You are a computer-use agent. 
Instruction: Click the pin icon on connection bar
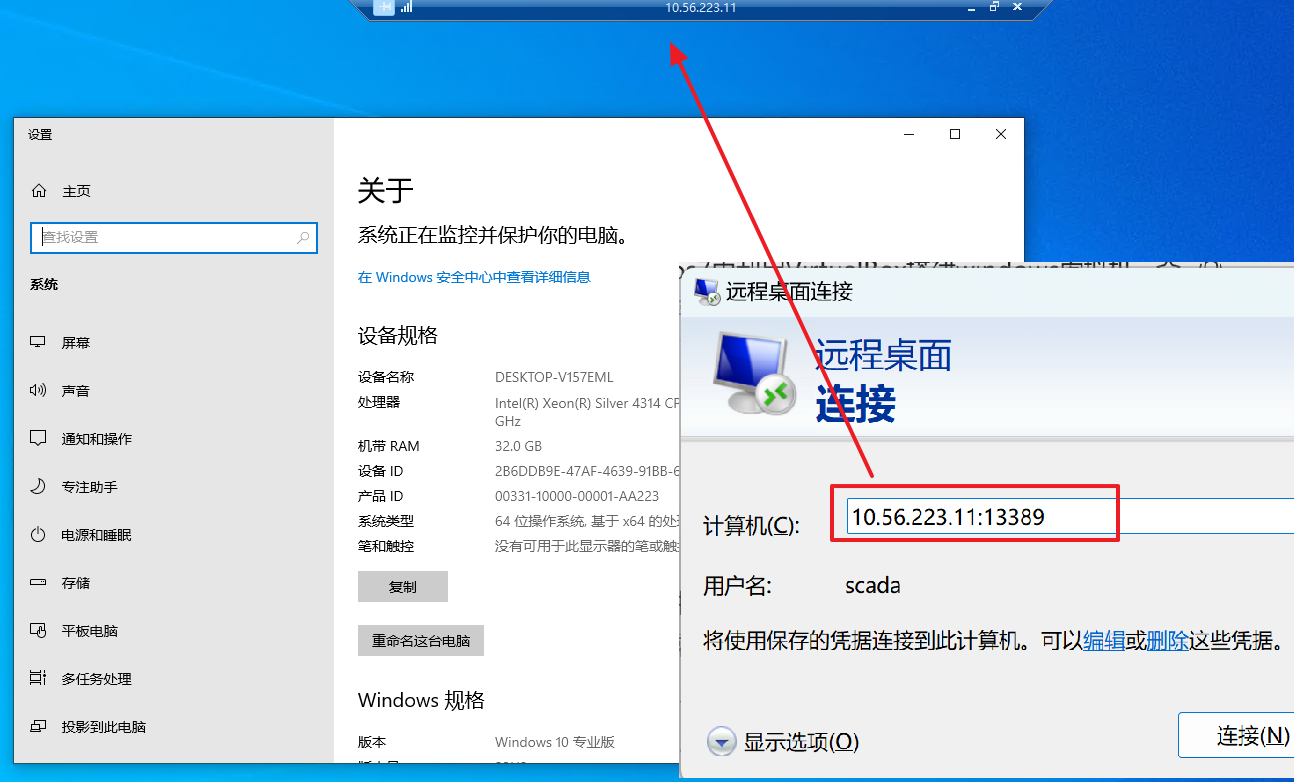click(x=384, y=7)
